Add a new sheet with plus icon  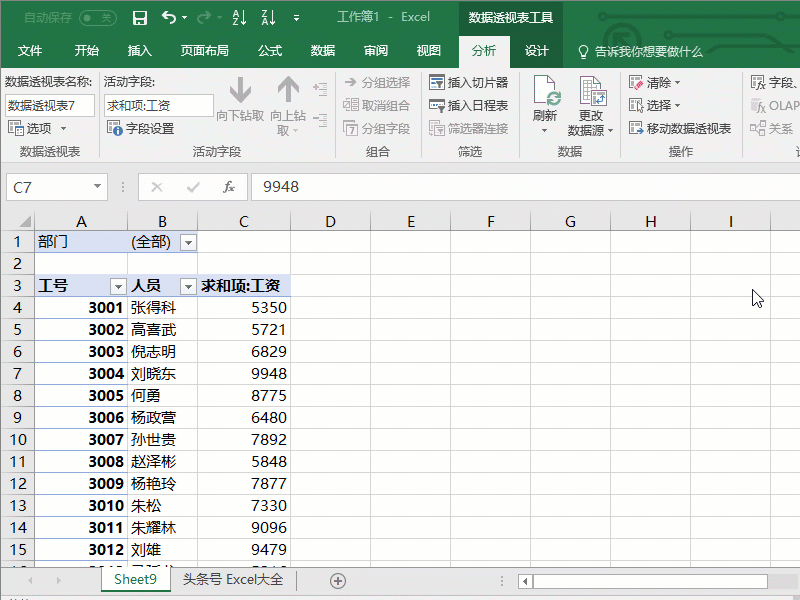click(338, 581)
